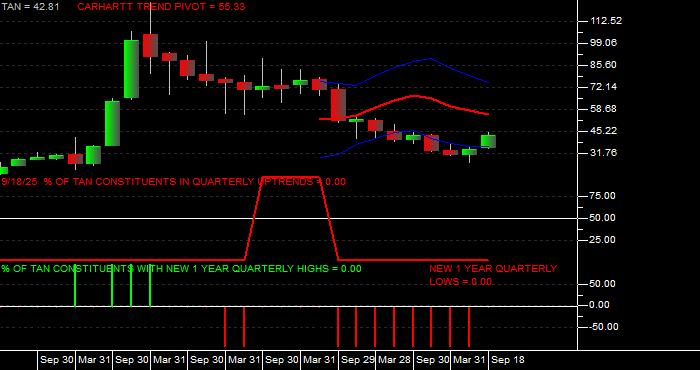Select the 0.00 axis label on the right scale
Image resolution: width=700 pixels, height=370 pixels.
pyautogui.click(x=600, y=305)
